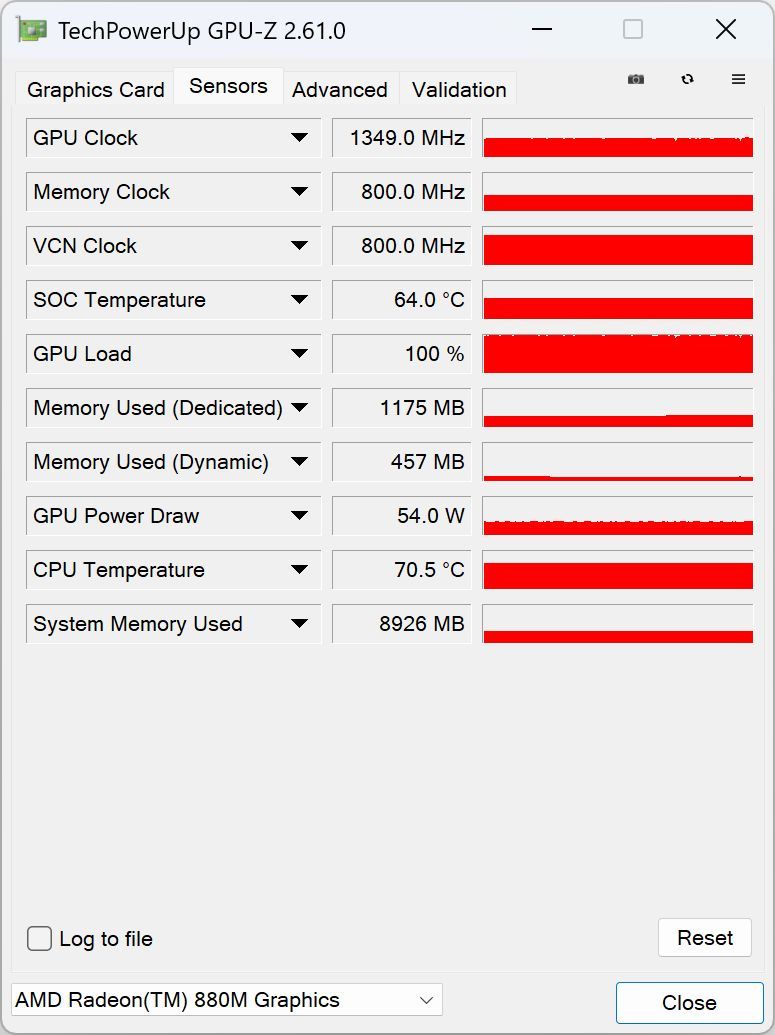The width and height of the screenshot is (775, 1035).
Task: Open the Memory Clock sensor dropdown
Action: click(x=299, y=192)
